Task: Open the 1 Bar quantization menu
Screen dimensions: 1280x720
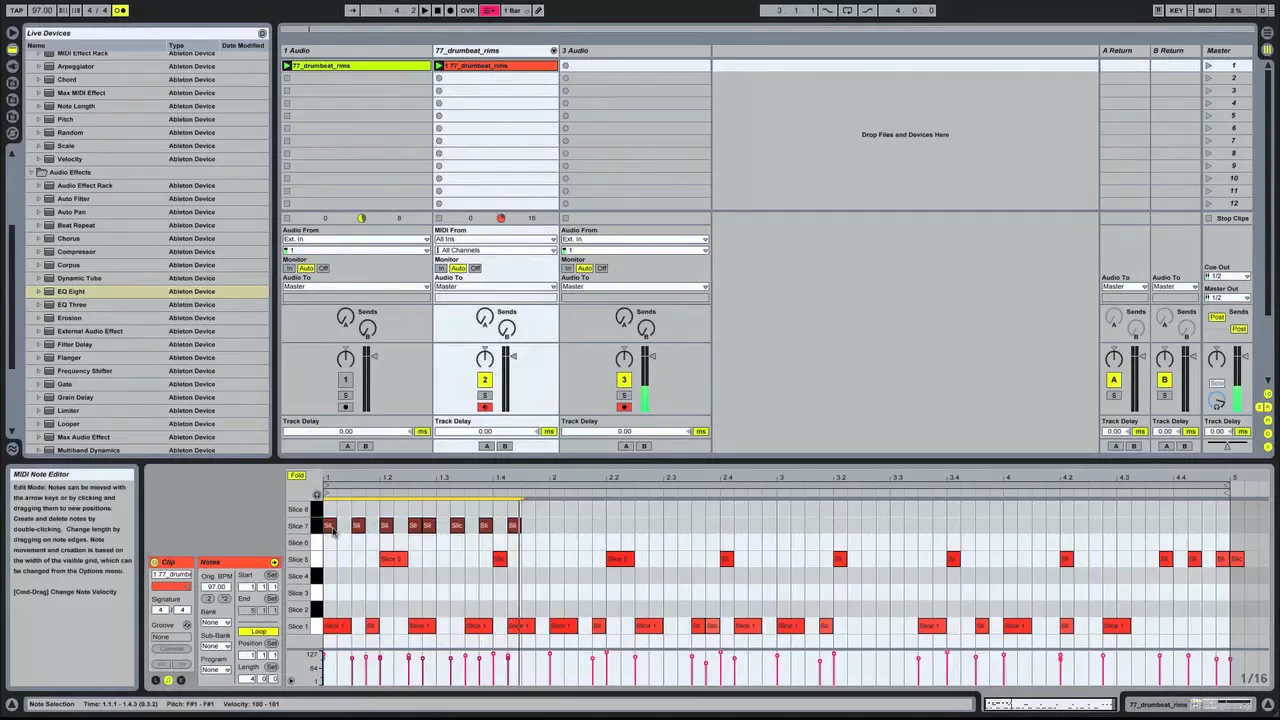Action: tap(514, 10)
